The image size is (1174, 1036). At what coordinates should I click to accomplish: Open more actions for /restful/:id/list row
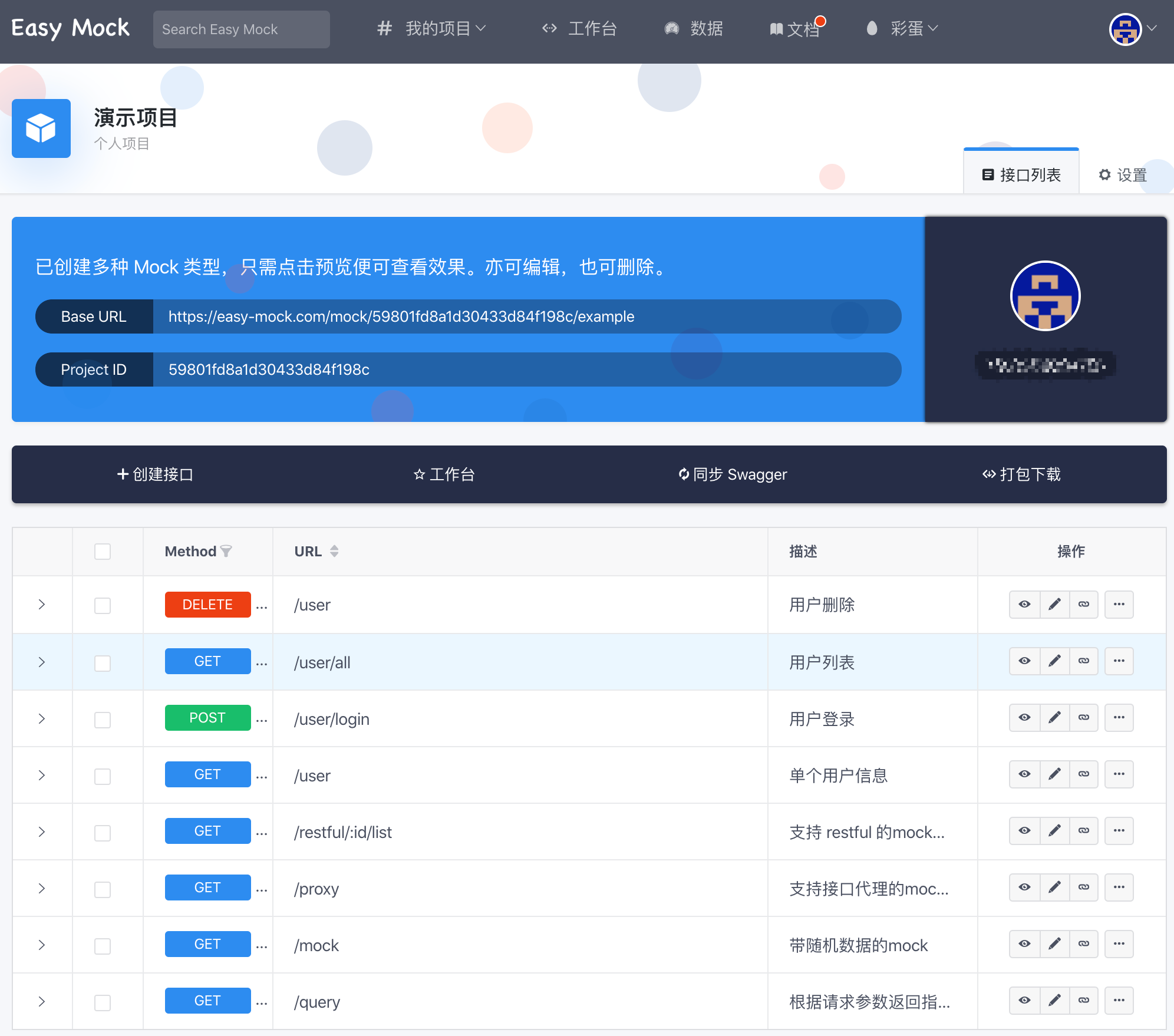pyautogui.click(x=1119, y=831)
